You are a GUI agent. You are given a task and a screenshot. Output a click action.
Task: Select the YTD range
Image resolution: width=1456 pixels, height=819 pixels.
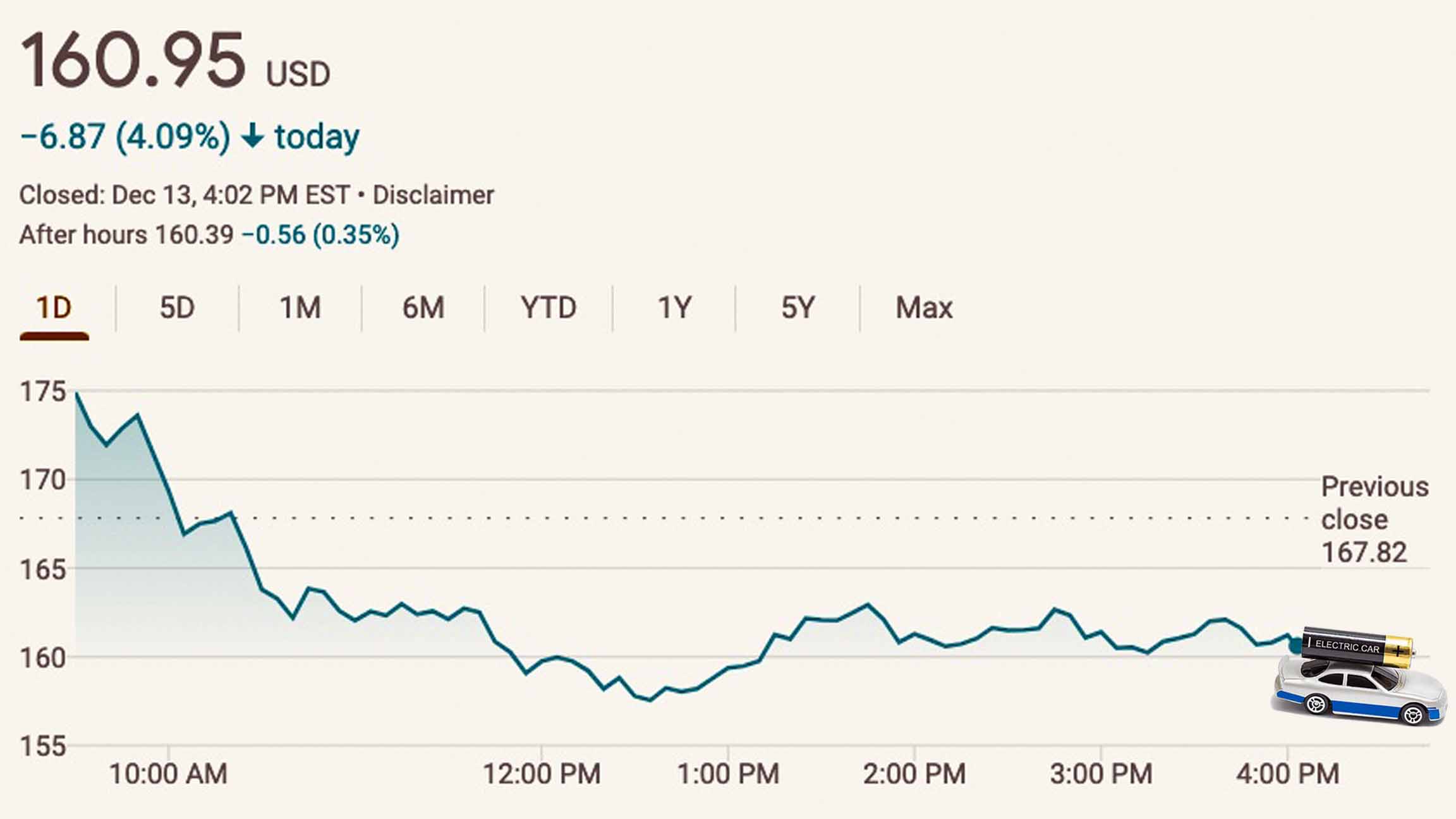(549, 308)
